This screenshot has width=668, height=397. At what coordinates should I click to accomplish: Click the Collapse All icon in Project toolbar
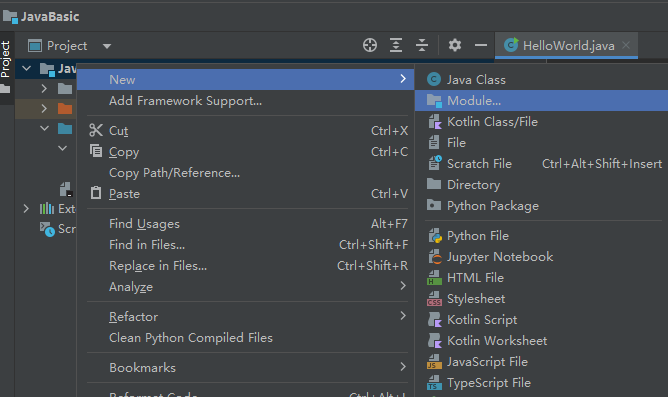click(x=422, y=45)
